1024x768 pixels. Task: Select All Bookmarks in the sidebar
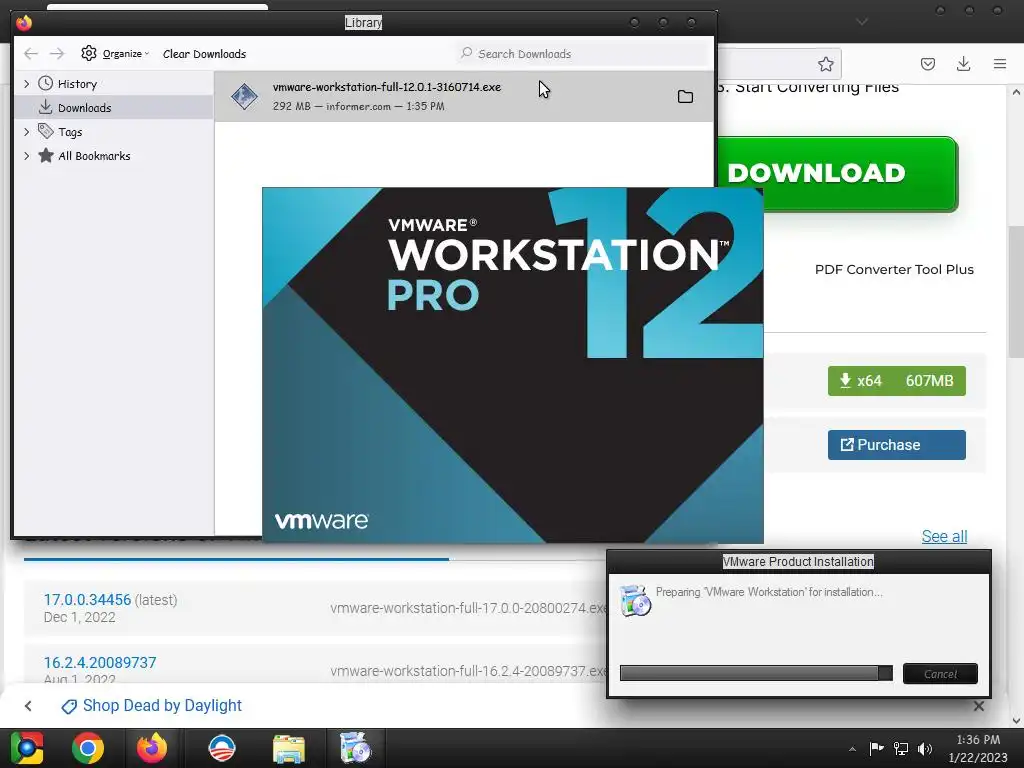click(x=94, y=156)
